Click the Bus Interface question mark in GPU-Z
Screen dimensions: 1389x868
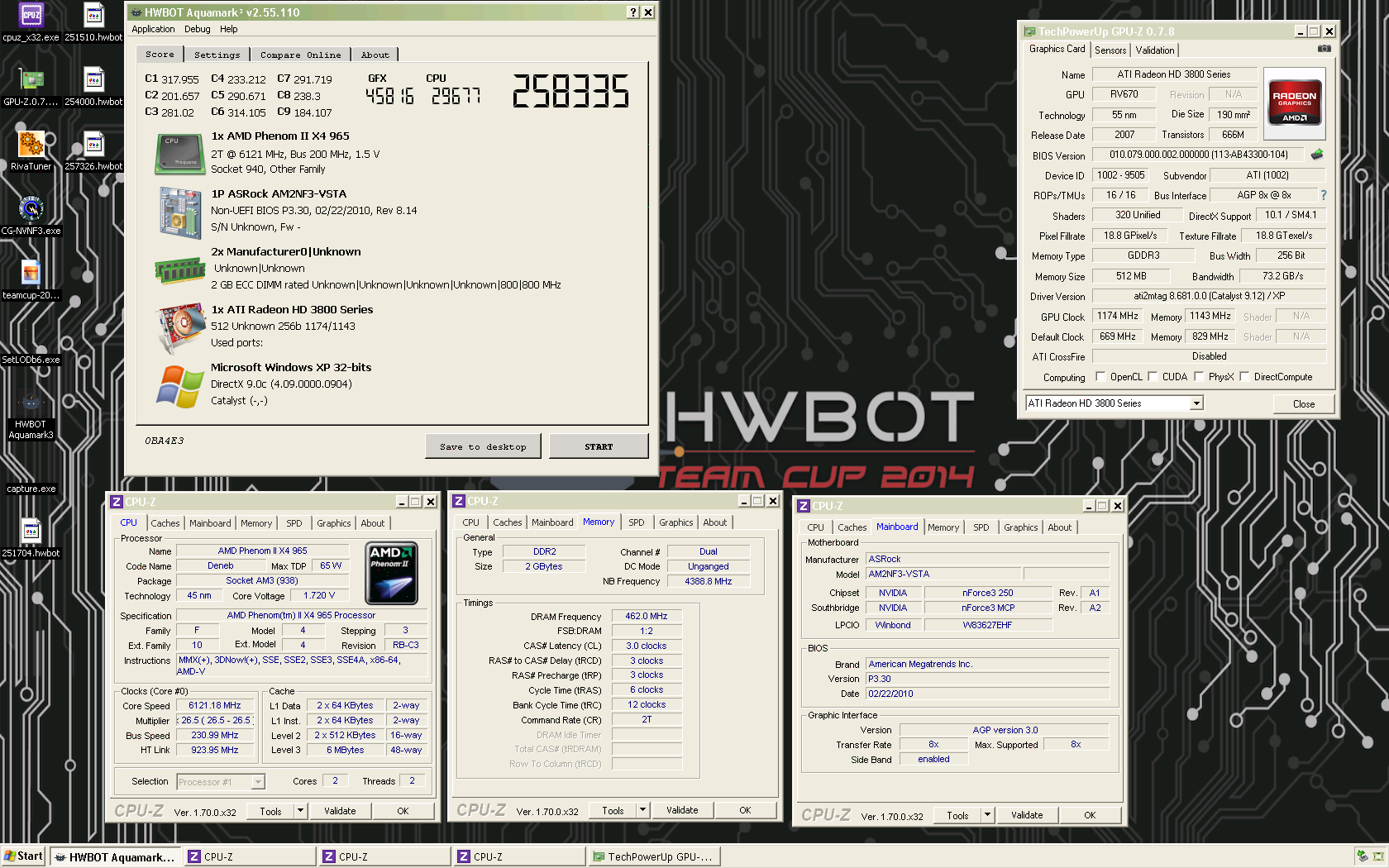point(1324,195)
